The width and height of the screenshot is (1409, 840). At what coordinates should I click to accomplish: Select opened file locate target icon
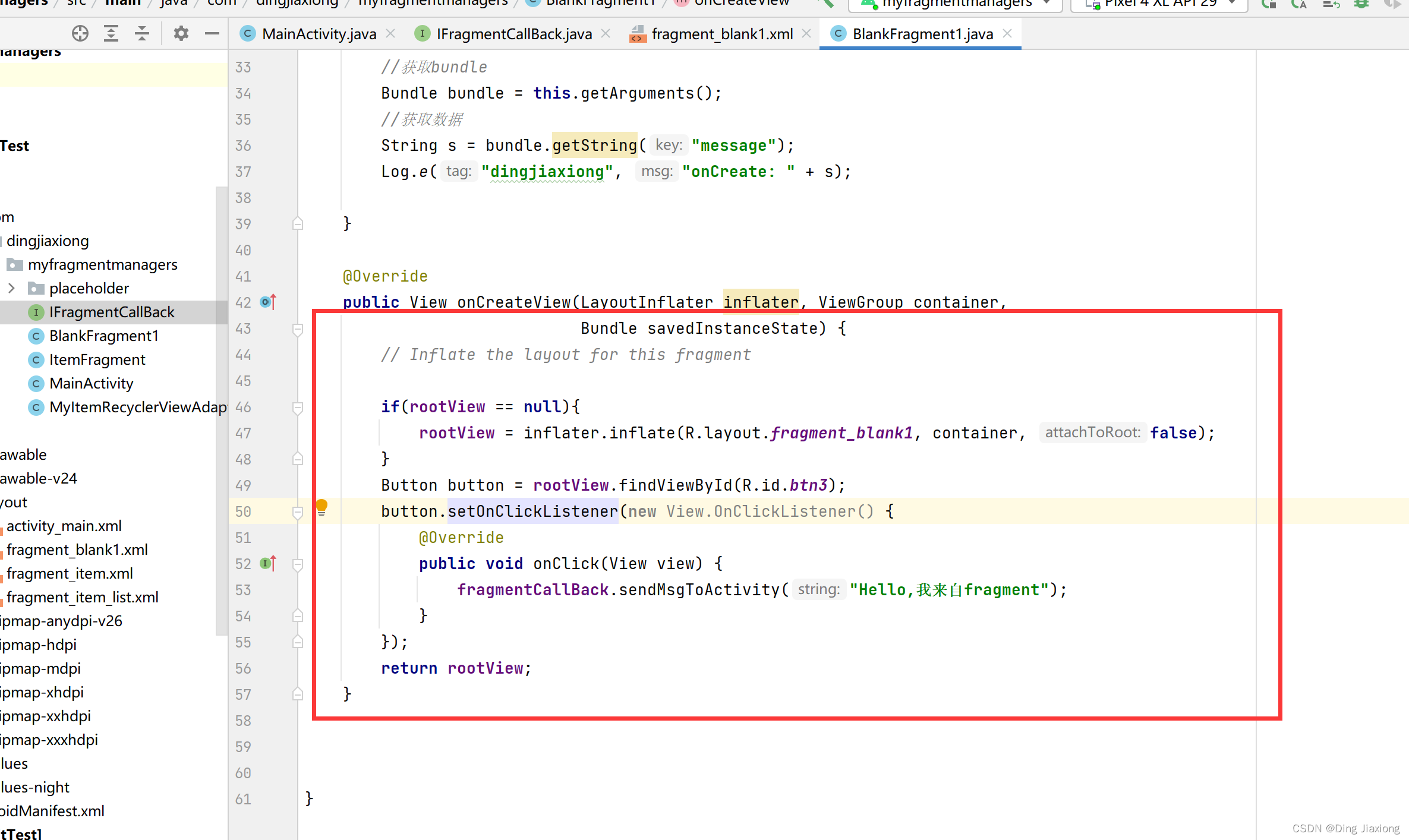click(x=80, y=33)
